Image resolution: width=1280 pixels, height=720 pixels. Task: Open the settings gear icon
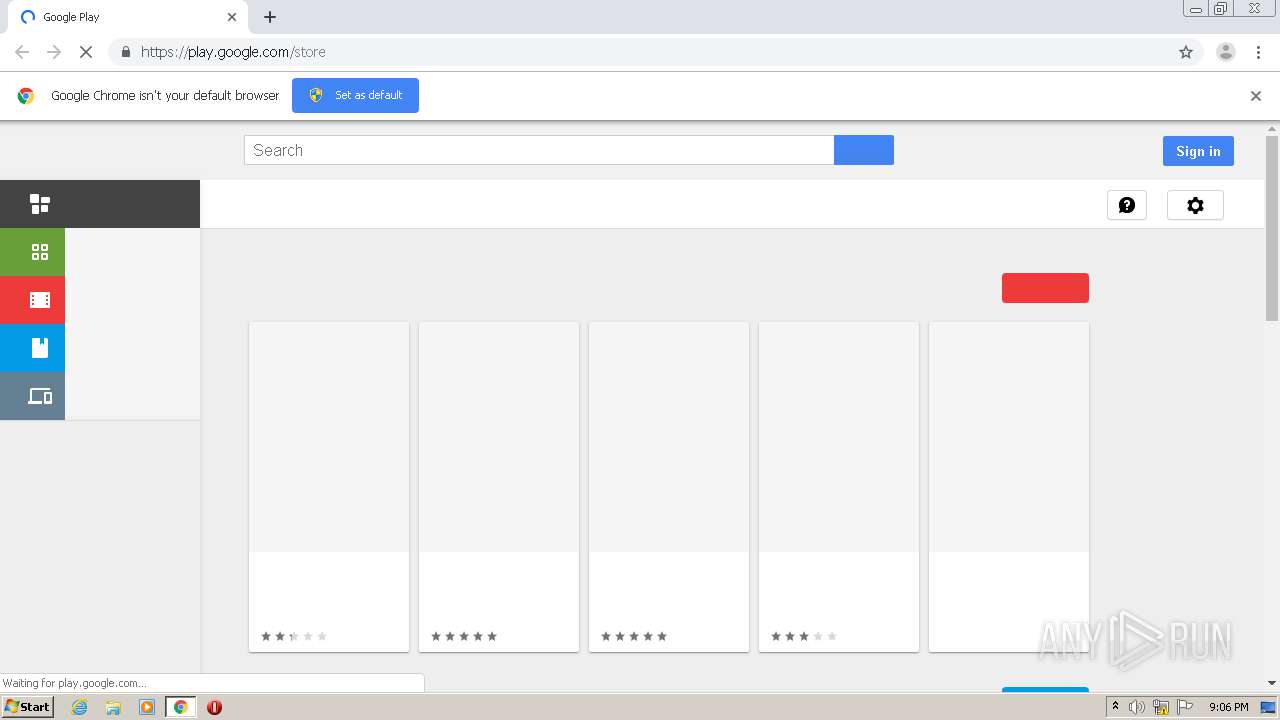point(1195,205)
